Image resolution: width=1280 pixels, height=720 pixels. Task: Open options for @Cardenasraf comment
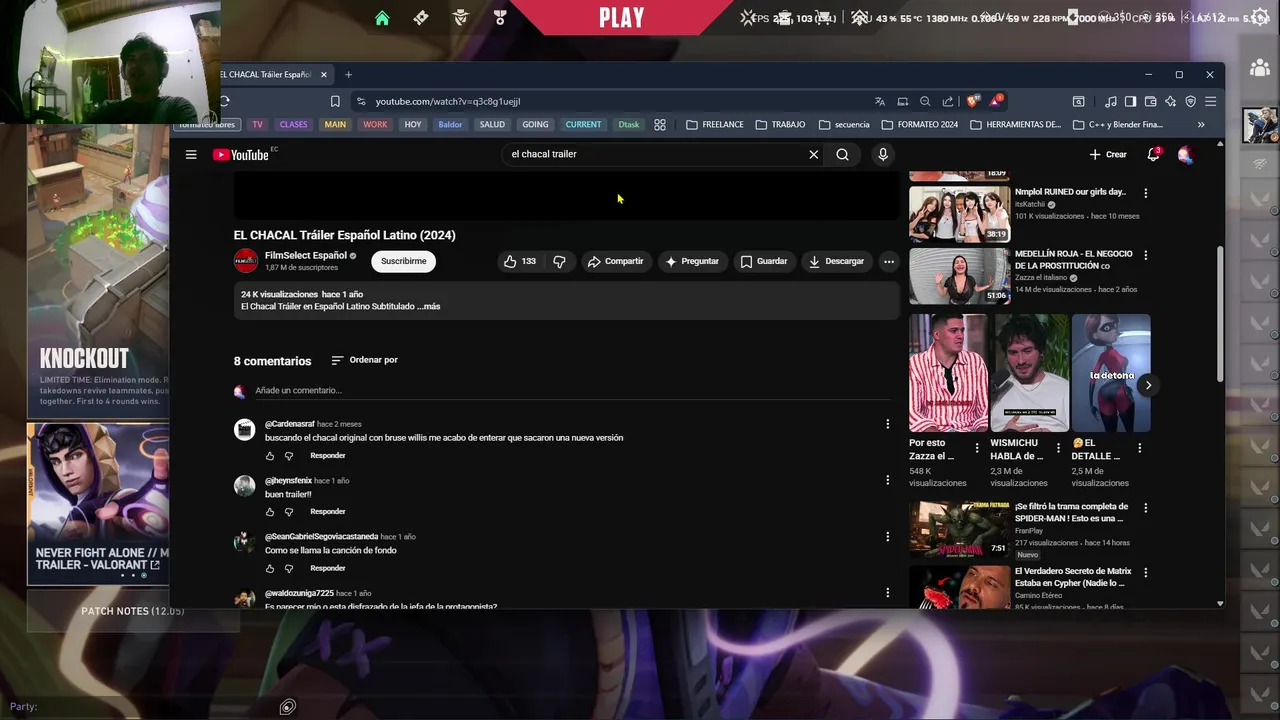(887, 424)
